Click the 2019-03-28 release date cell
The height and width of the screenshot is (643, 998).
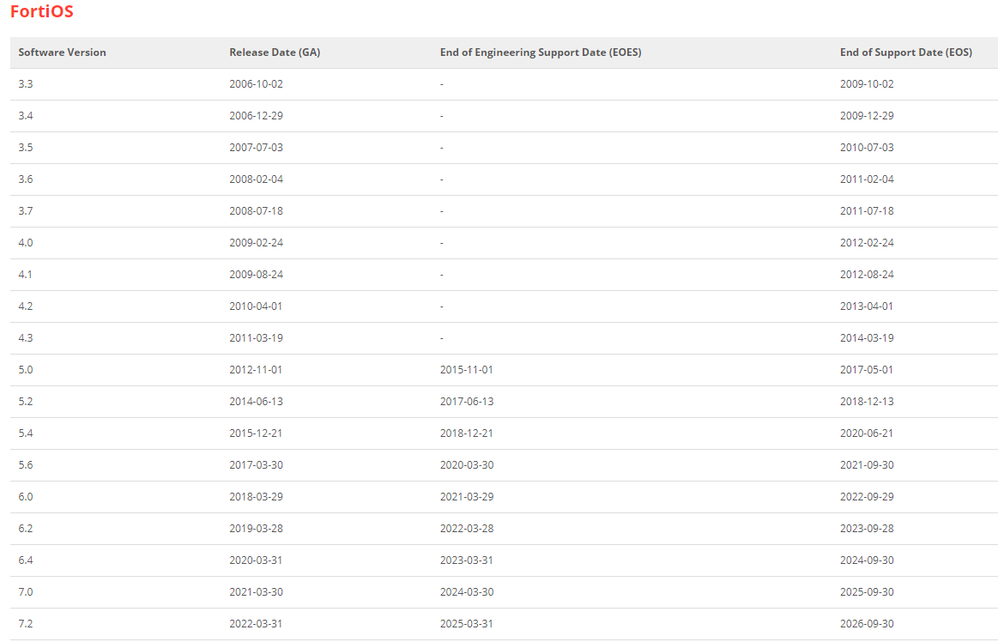[256, 529]
